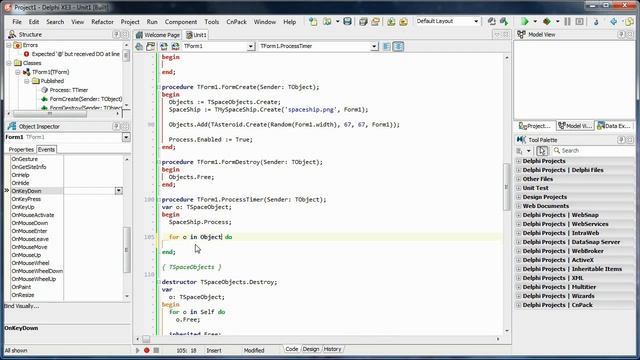Select FormCreate(Sender: TObject) in Structure tree
The height and width of the screenshot is (360, 640).
(86, 99)
